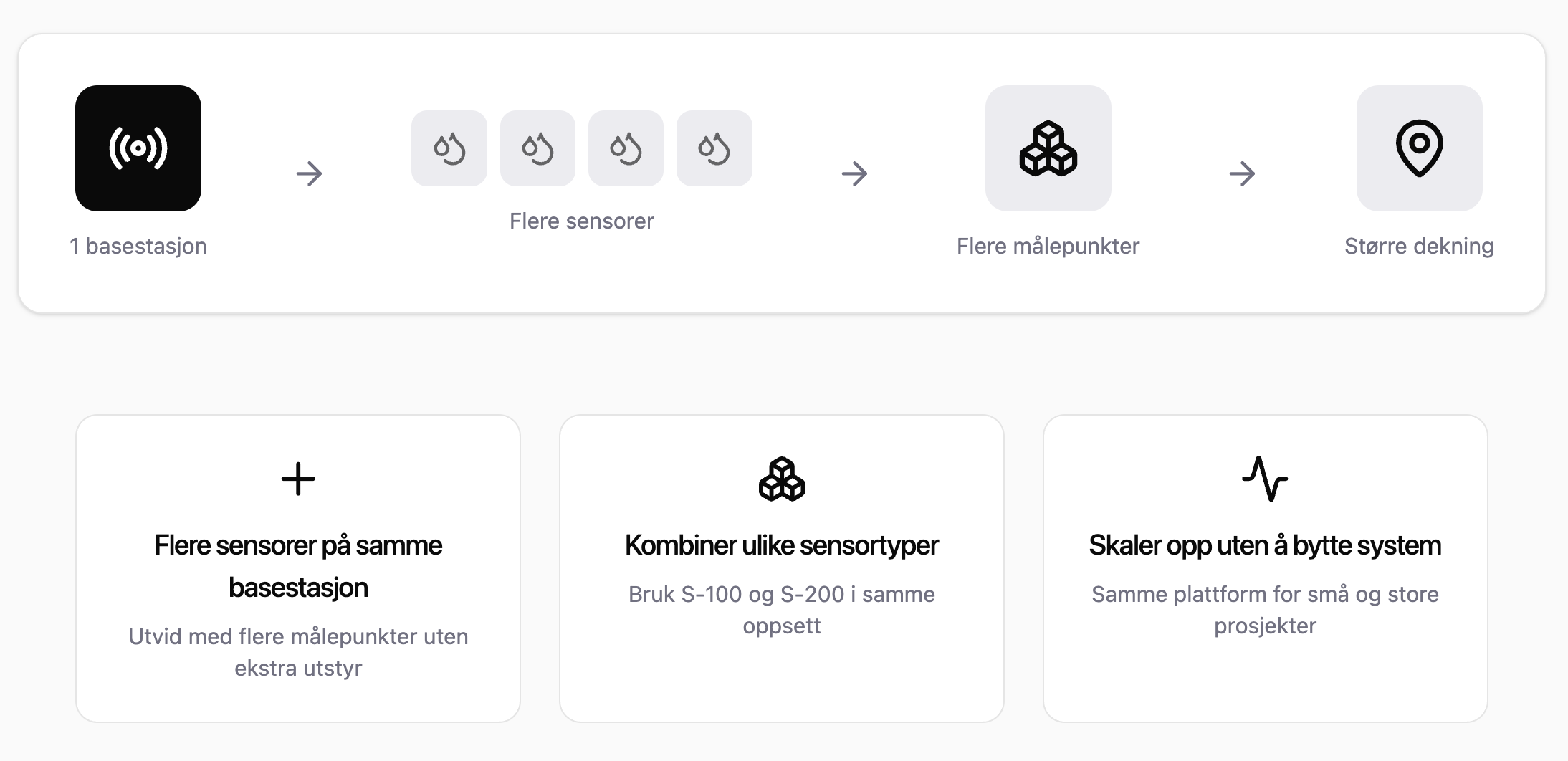
Task: Click heading 'Flere sensorer på samme basestasjon'
Action: pyautogui.click(x=298, y=566)
